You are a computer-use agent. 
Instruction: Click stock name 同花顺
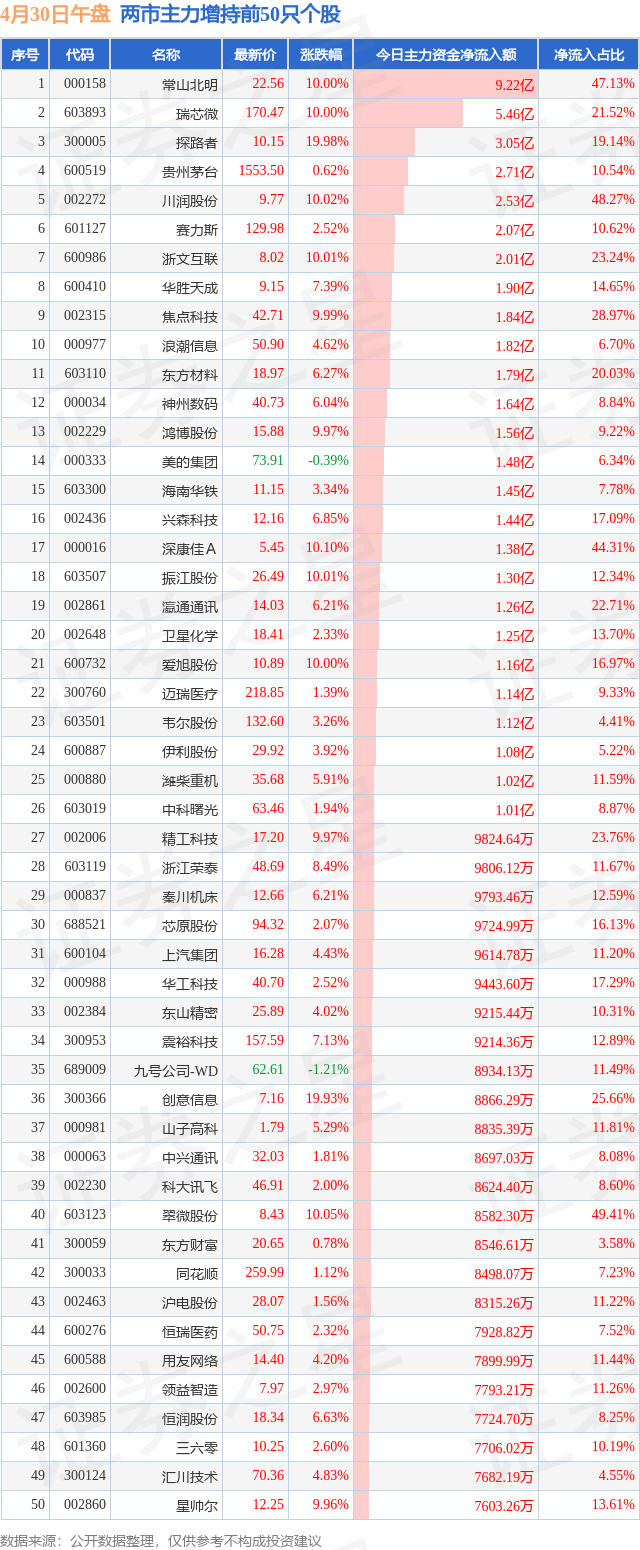point(196,1273)
